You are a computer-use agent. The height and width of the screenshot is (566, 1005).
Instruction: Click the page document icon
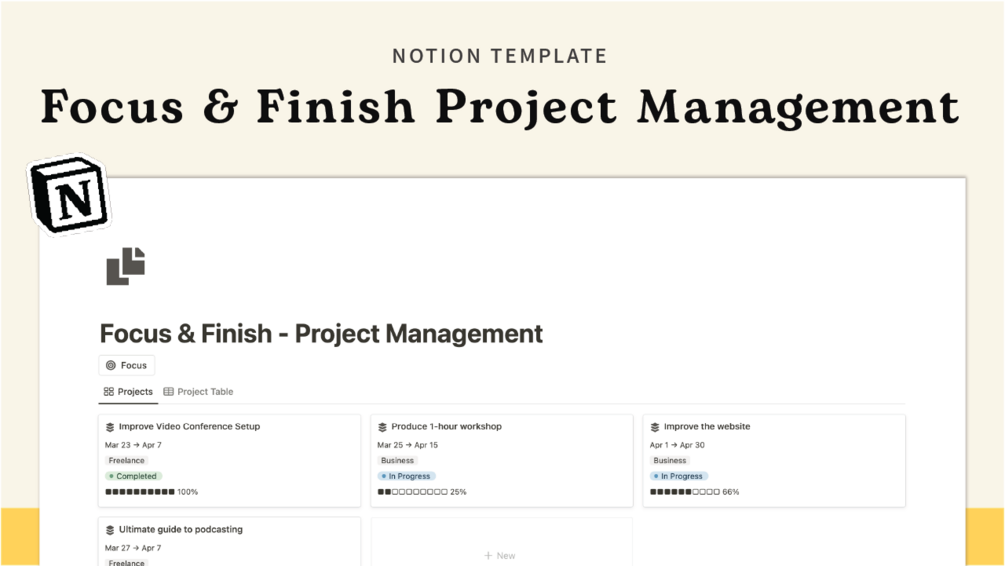[126, 266]
